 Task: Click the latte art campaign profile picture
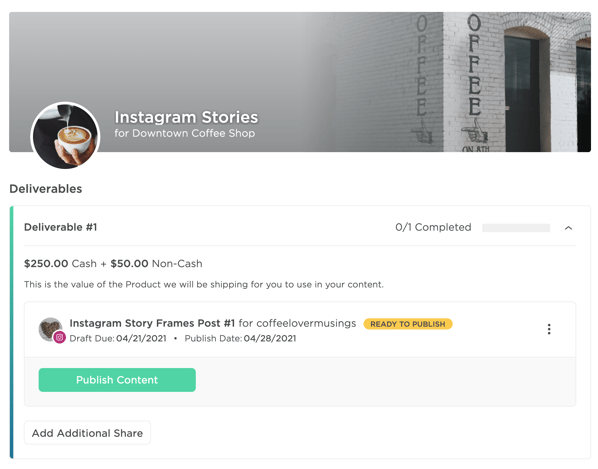(65, 136)
